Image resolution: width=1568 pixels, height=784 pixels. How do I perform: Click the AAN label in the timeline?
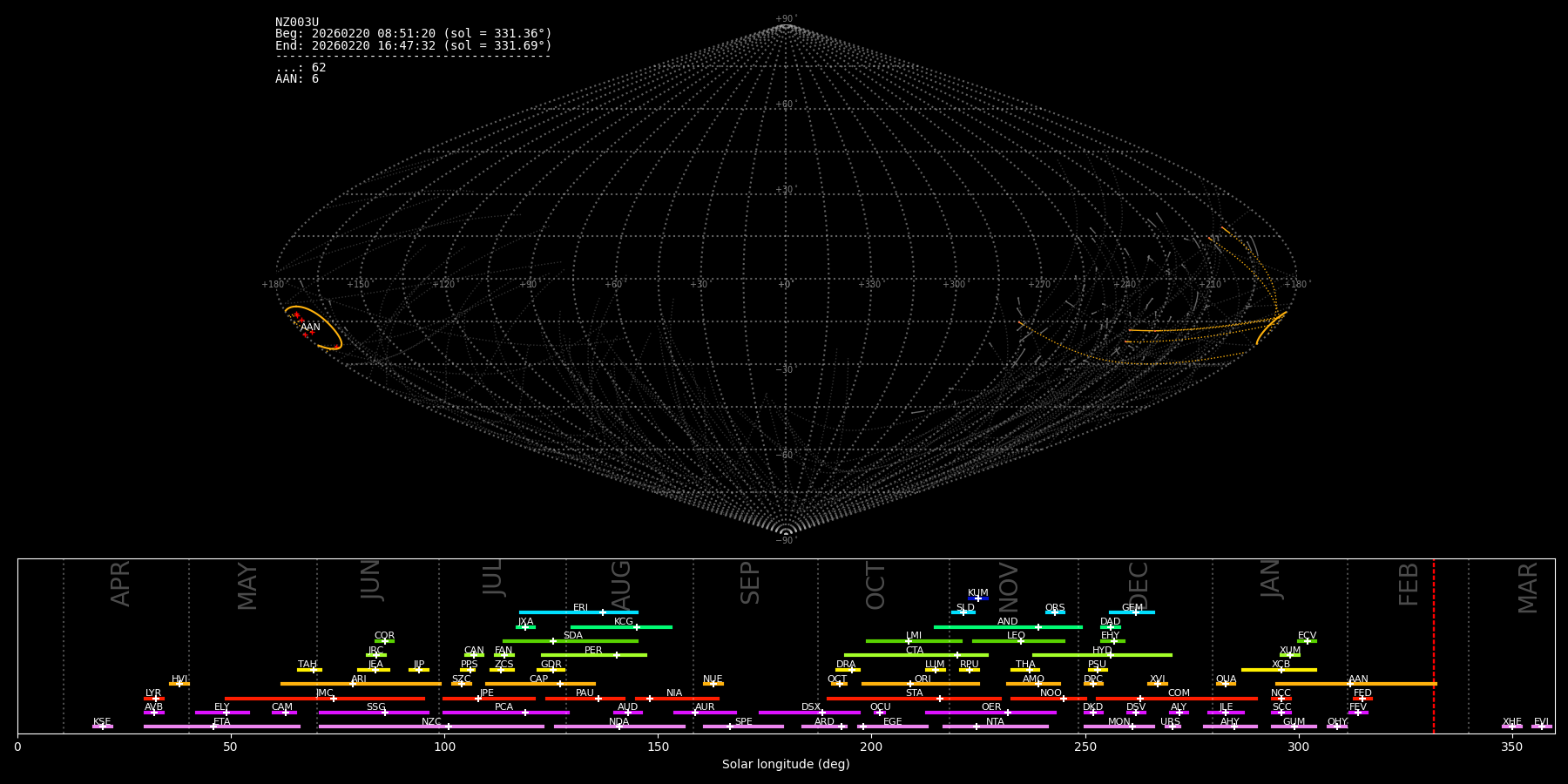pos(1358,679)
